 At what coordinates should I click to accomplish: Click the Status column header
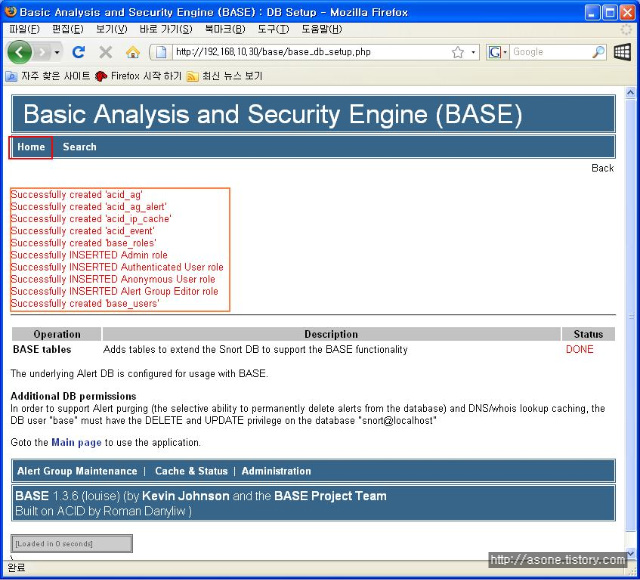588,334
